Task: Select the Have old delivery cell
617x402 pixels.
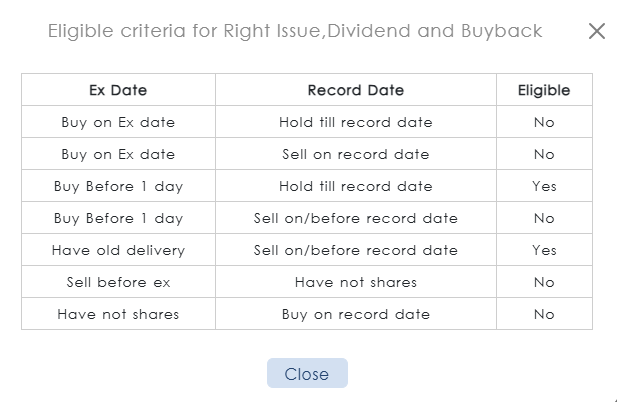Action: click(118, 250)
